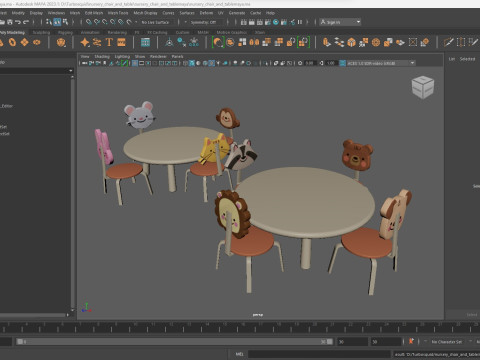Image resolution: width=480 pixels, height=360 pixels.
Task: Open the Mesh menu
Action: point(75,13)
